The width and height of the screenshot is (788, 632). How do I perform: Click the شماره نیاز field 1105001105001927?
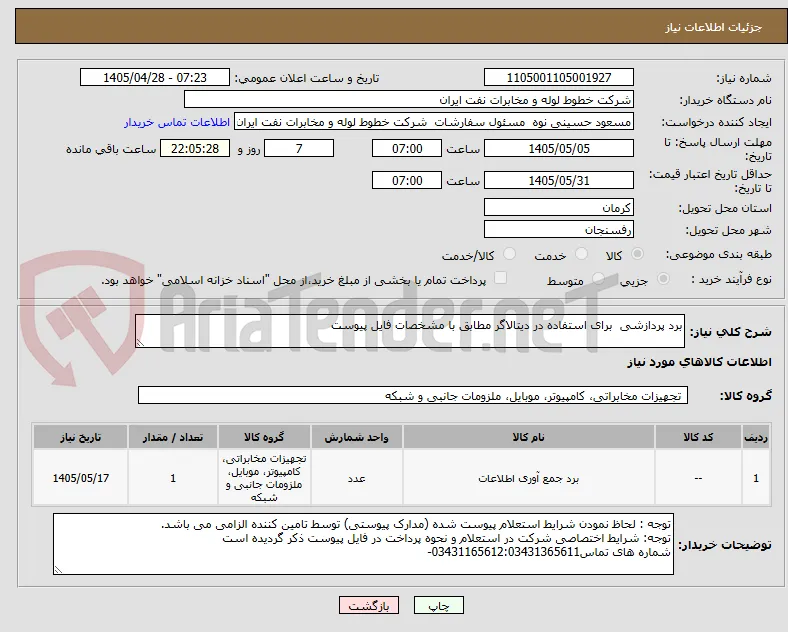point(559,77)
